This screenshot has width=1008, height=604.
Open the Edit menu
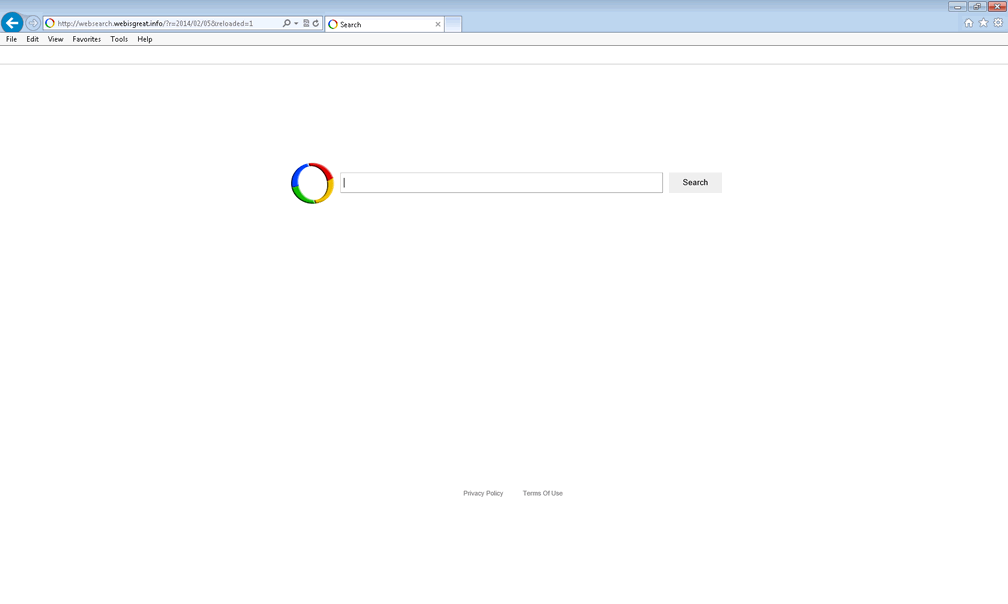point(33,39)
